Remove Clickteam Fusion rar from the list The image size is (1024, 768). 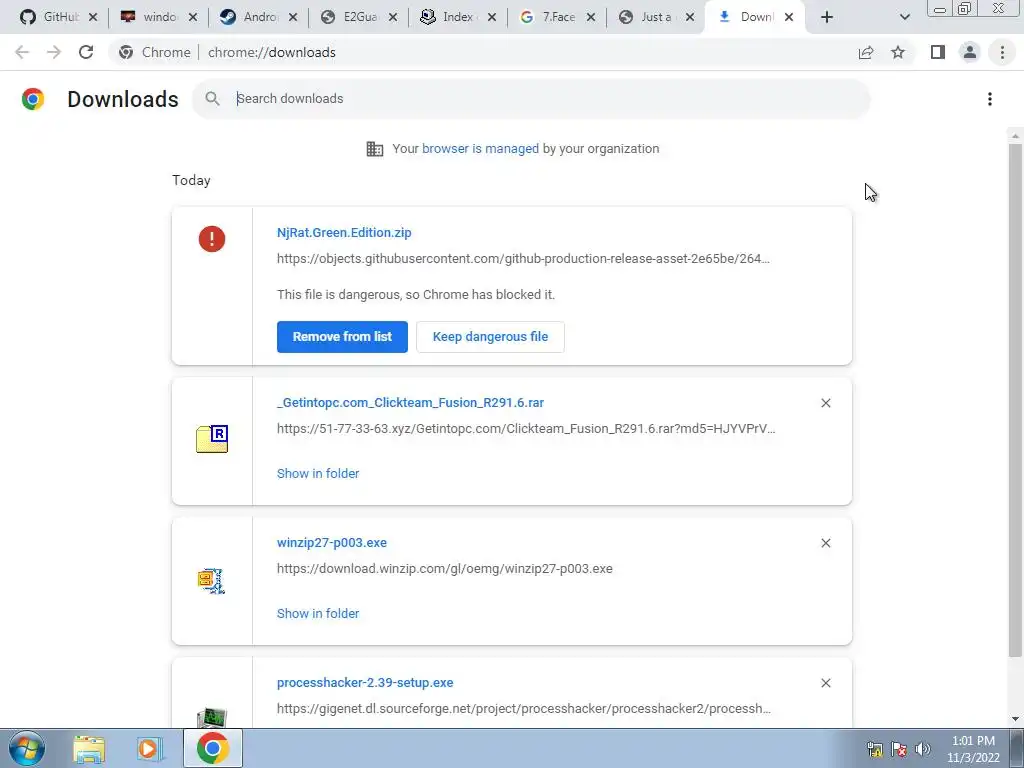tap(825, 403)
